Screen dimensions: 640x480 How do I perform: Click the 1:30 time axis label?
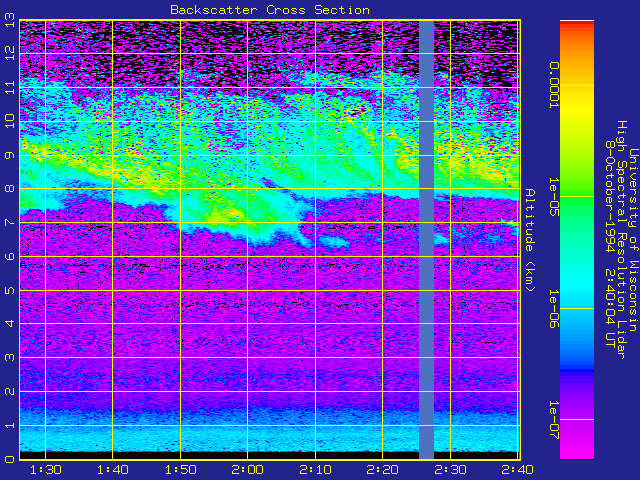tap(46, 470)
